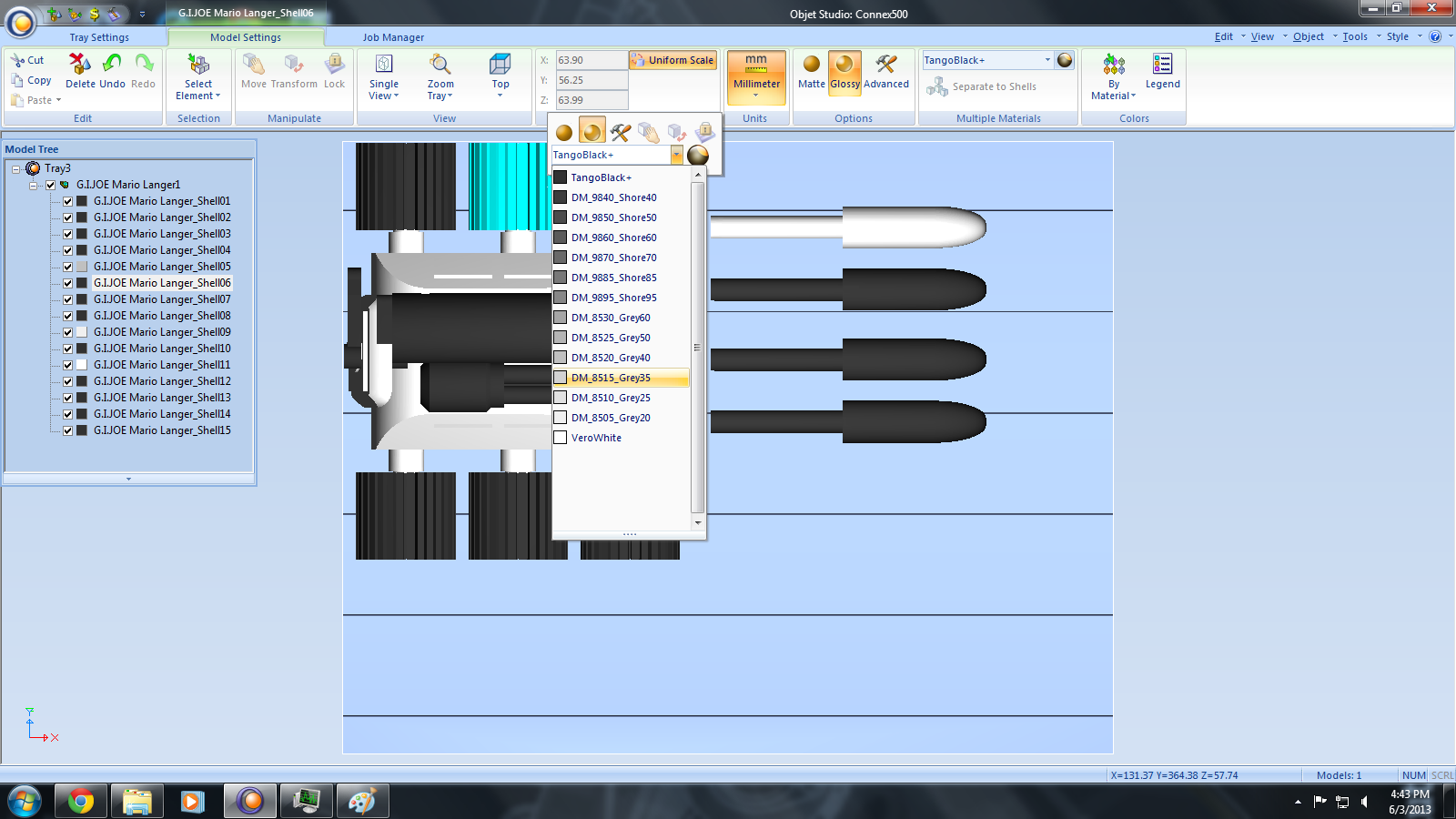Click the Cut icon in Edit group
The image size is (1456, 819).
17,60
